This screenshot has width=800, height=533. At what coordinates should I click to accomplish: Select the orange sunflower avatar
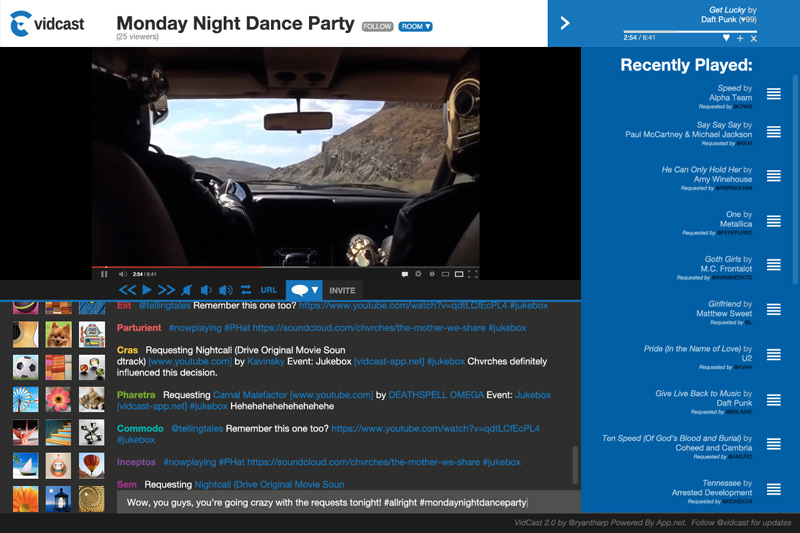26,499
